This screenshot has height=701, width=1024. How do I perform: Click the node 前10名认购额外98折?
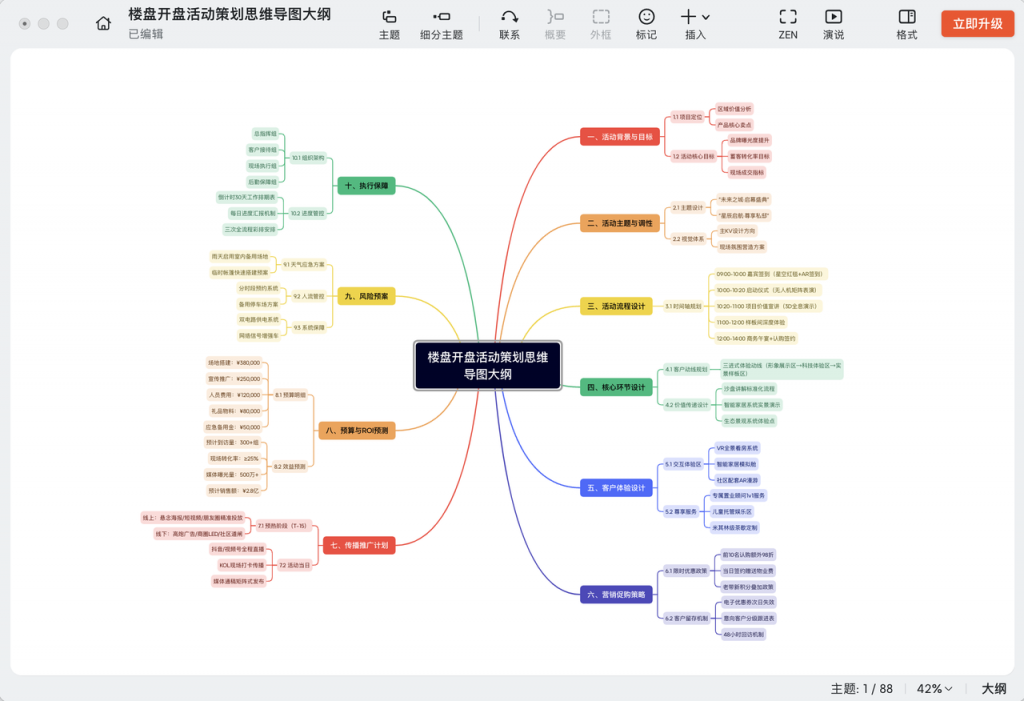click(748, 555)
